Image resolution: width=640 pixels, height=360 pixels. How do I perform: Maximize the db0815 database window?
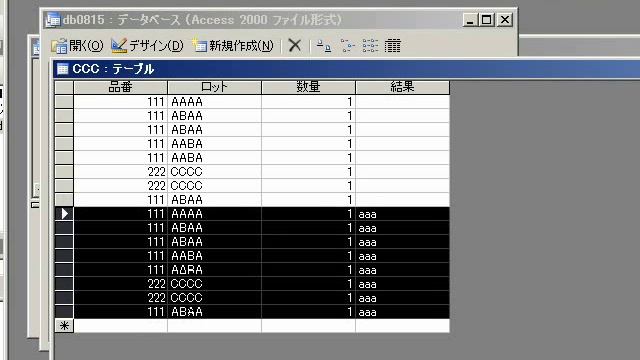pyautogui.click(x=487, y=20)
